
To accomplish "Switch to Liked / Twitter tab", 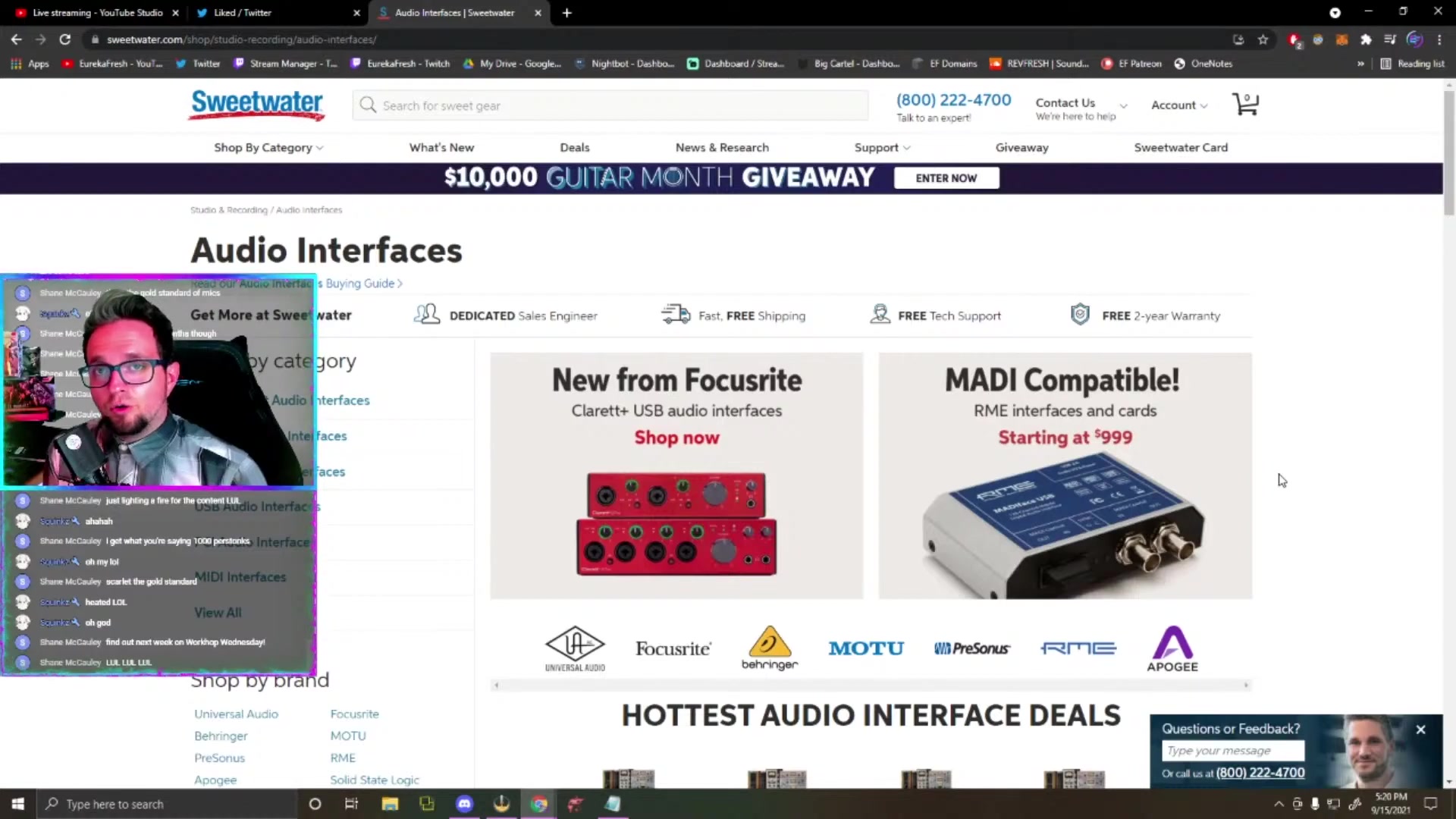I will coord(243,13).
